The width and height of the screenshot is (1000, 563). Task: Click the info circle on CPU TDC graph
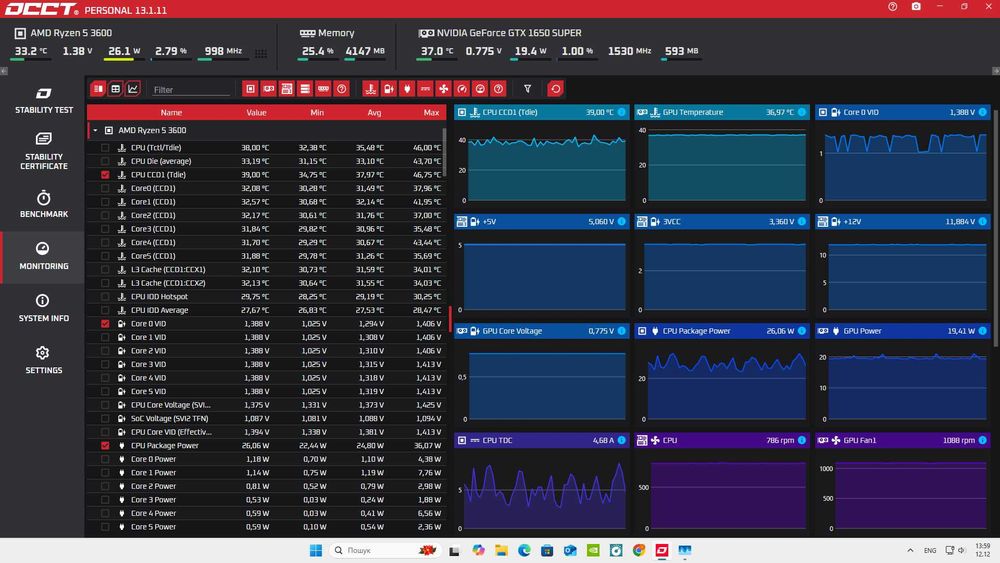621,440
